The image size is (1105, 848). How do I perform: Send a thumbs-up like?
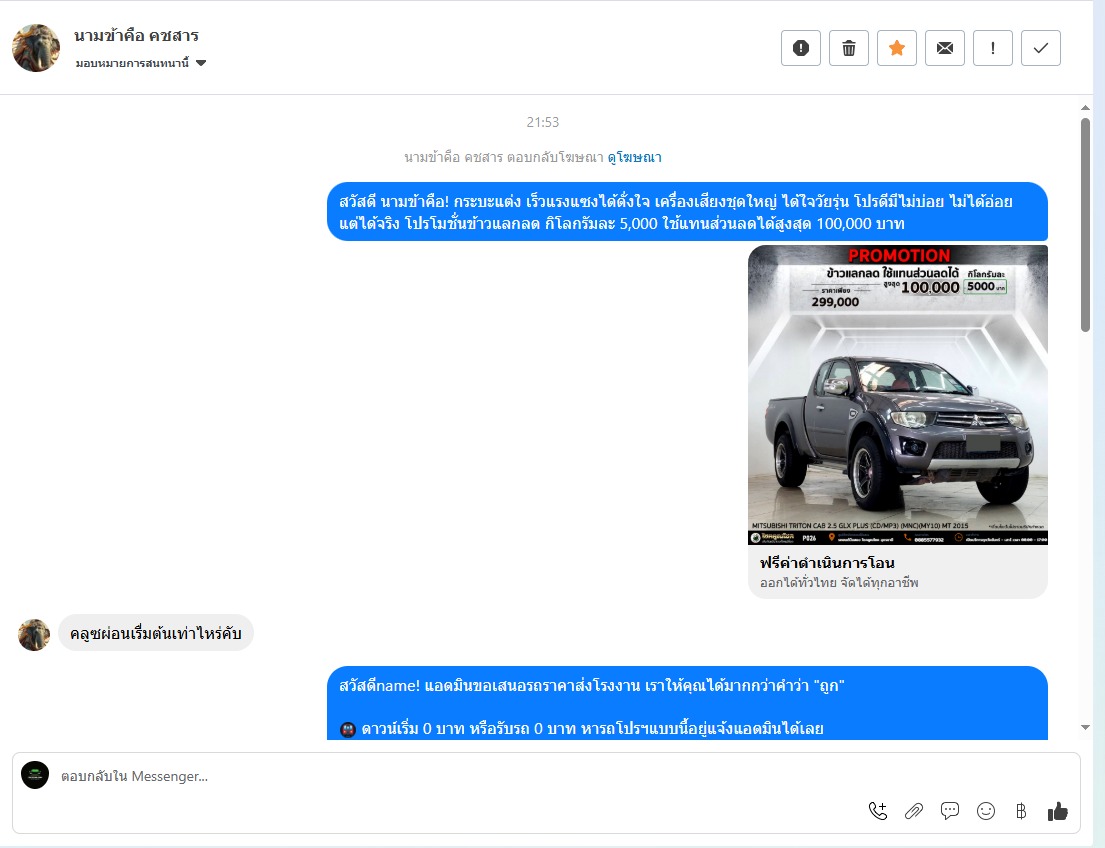pos(1058,811)
